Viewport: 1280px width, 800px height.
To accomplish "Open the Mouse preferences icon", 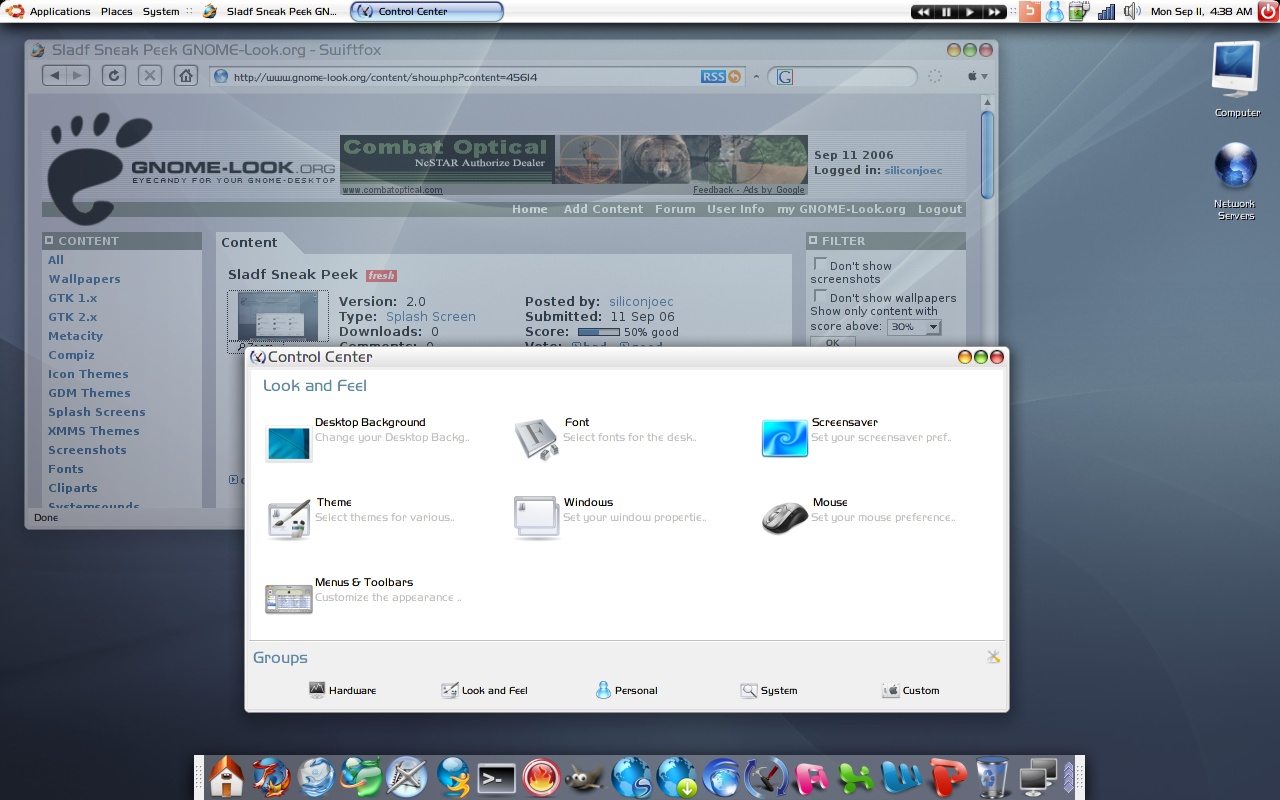I will tap(785, 517).
